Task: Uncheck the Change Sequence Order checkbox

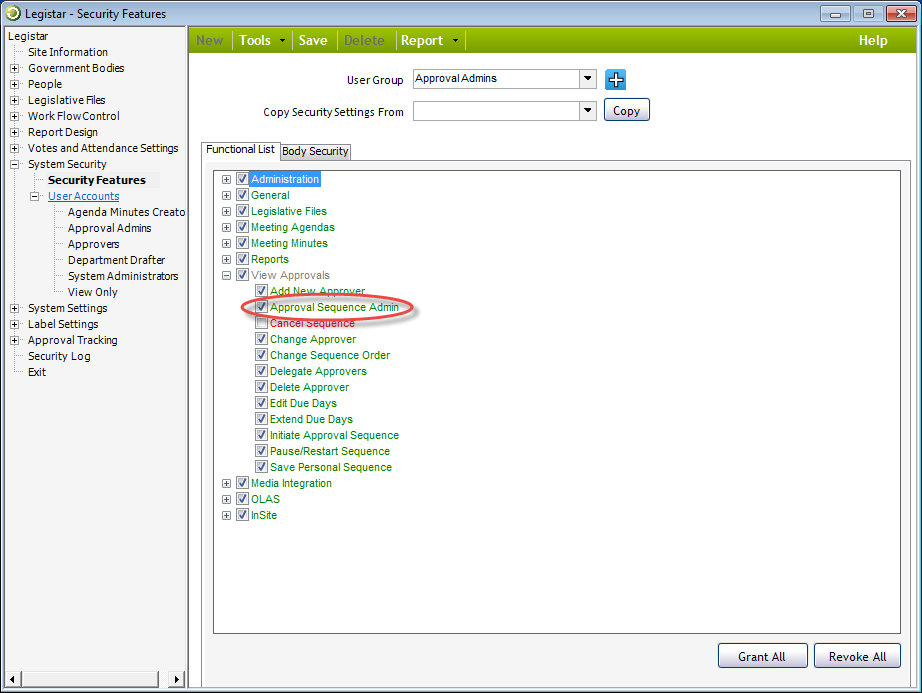Action: pyautogui.click(x=262, y=354)
